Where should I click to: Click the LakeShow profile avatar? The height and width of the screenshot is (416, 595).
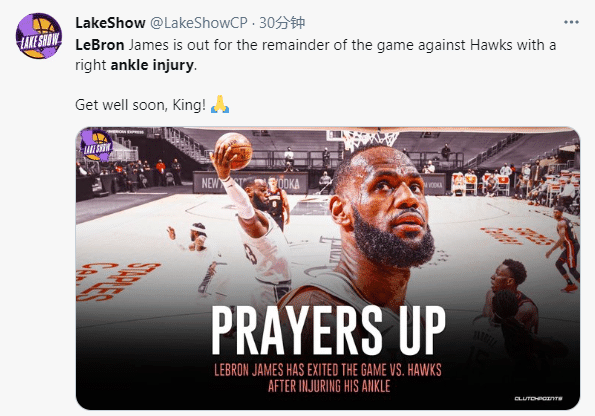pos(39,36)
